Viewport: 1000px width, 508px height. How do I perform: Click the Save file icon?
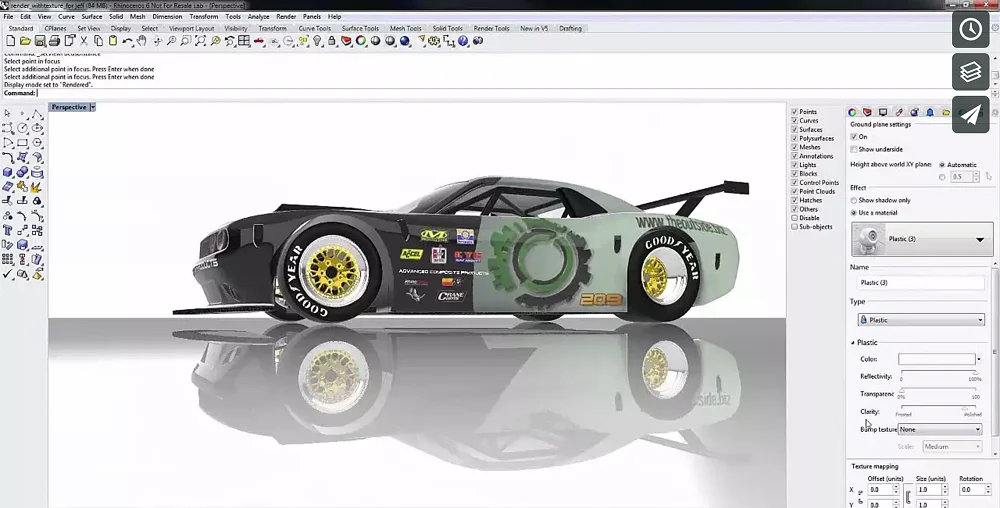click(x=40, y=41)
